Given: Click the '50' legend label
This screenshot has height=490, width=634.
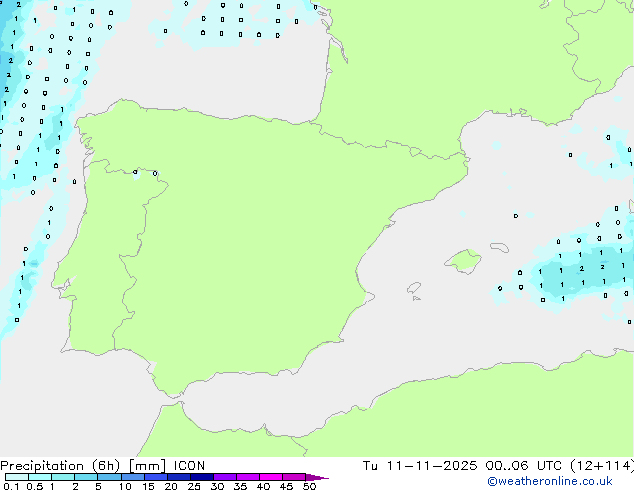Looking at the screenshot, I should [x=309, y=486].
